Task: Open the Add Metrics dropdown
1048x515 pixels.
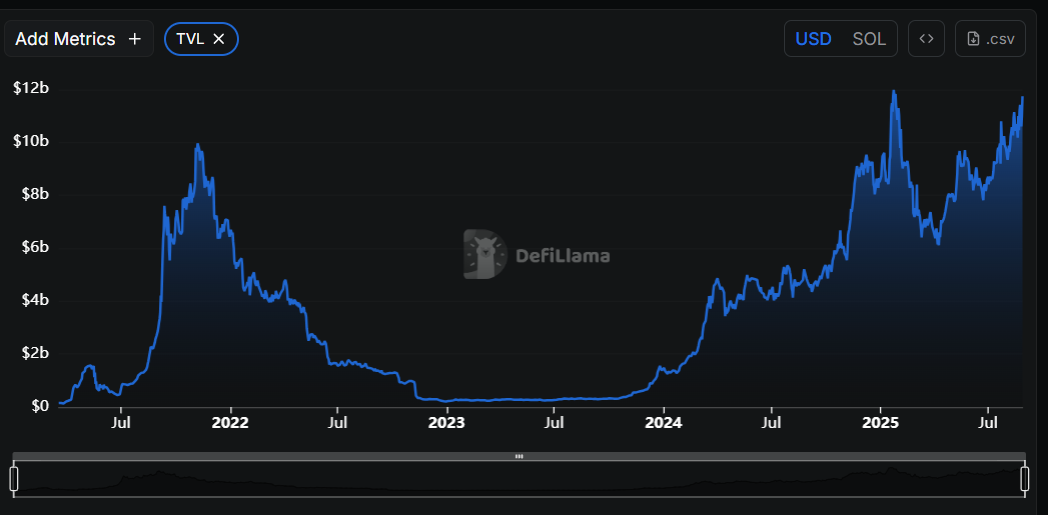Action: coord(66,39)
